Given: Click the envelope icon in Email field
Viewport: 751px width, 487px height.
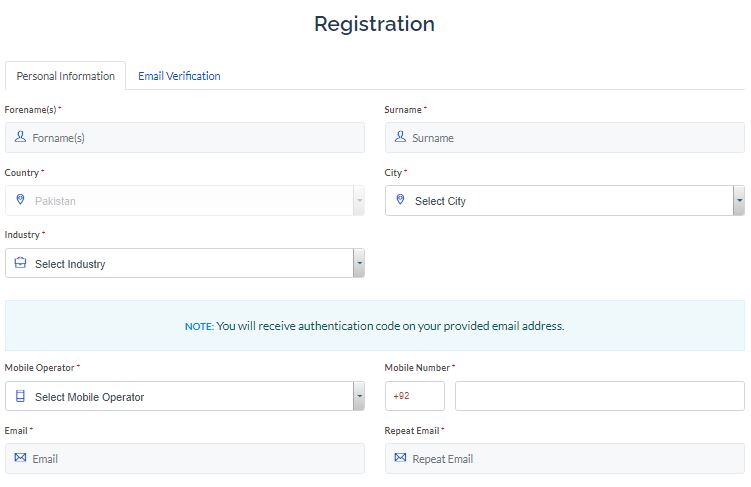Looking at the screenshot, I should (20, 457).
